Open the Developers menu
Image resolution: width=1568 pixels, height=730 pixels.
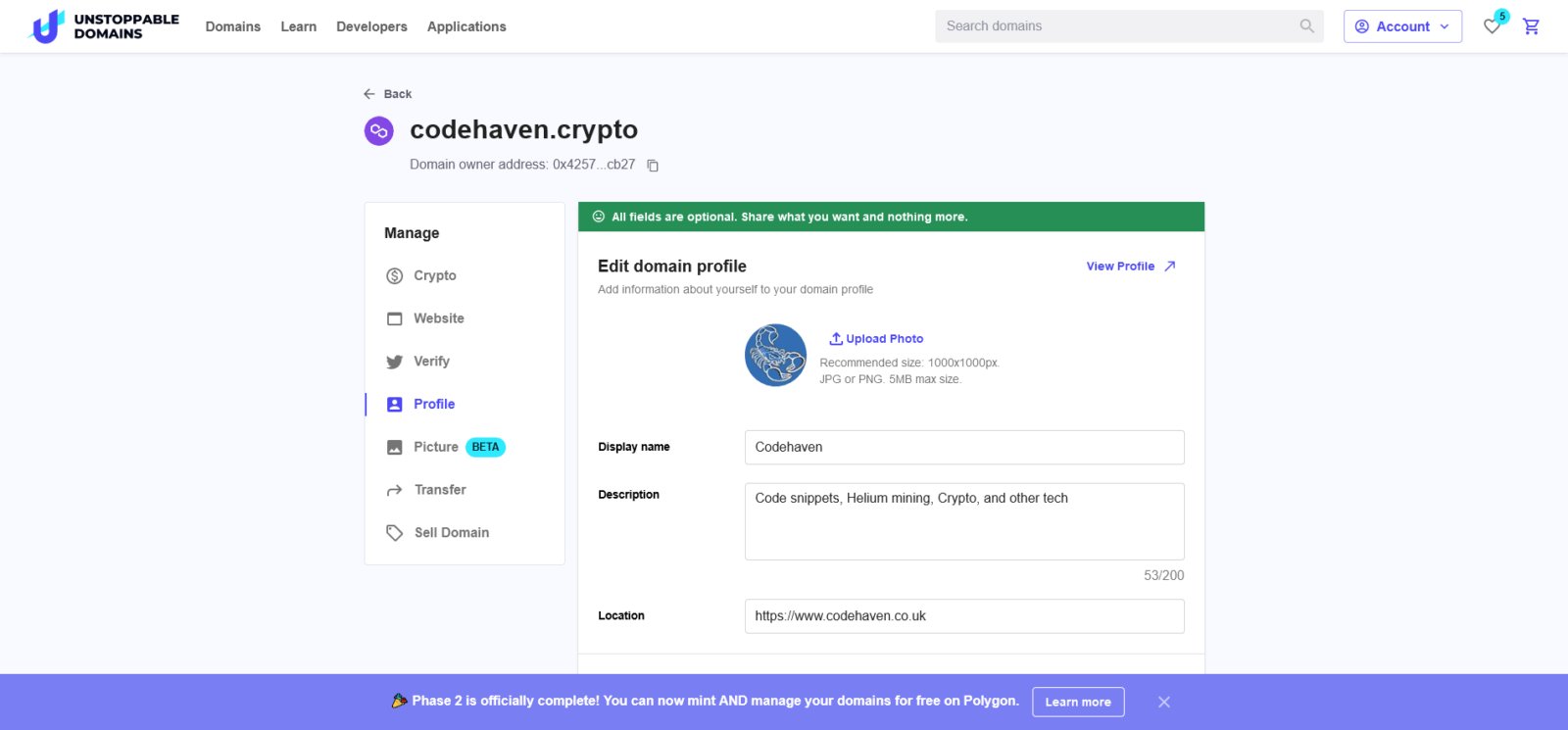coord(371,26)
